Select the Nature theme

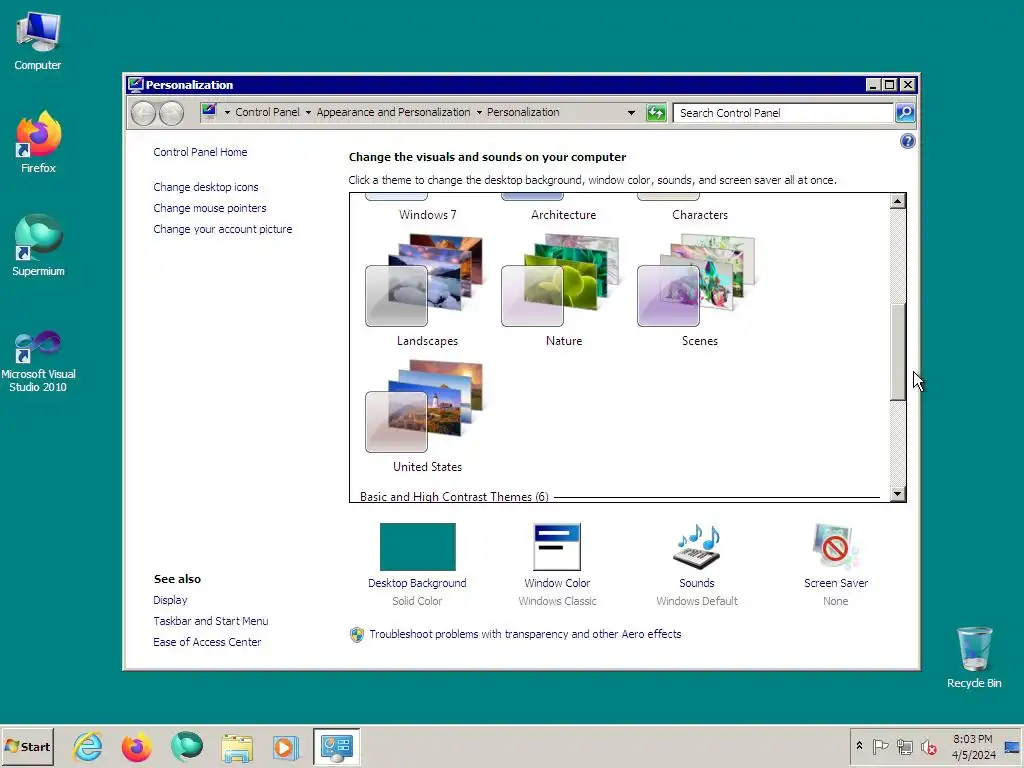(563, 291)
